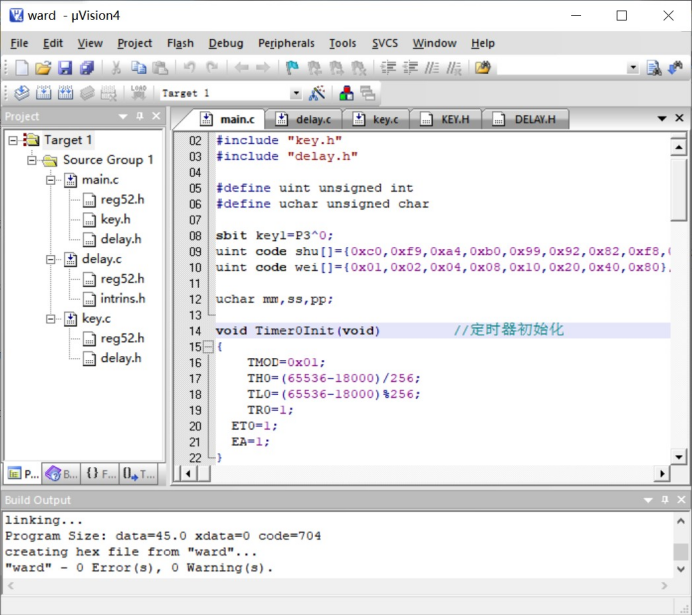This screenshot has height=615, width=692.
Task: Paste from clipboard using the toolbar
Action: click(160, 68)
